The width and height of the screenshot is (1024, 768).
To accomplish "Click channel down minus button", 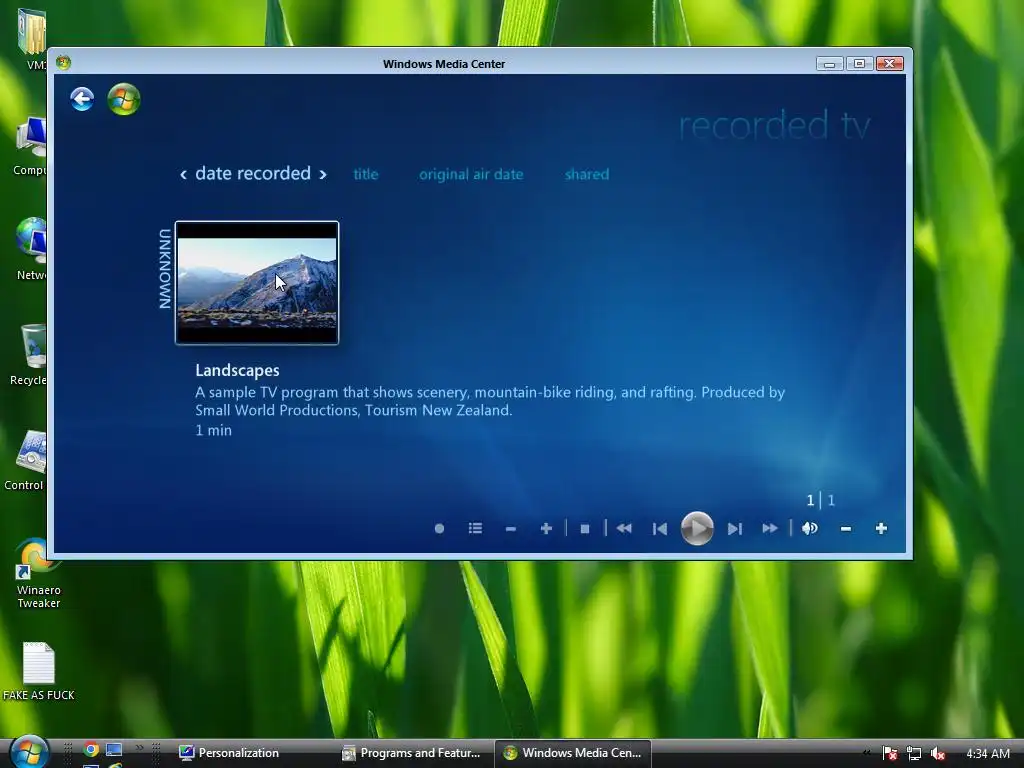I will (x=511, y=529).
